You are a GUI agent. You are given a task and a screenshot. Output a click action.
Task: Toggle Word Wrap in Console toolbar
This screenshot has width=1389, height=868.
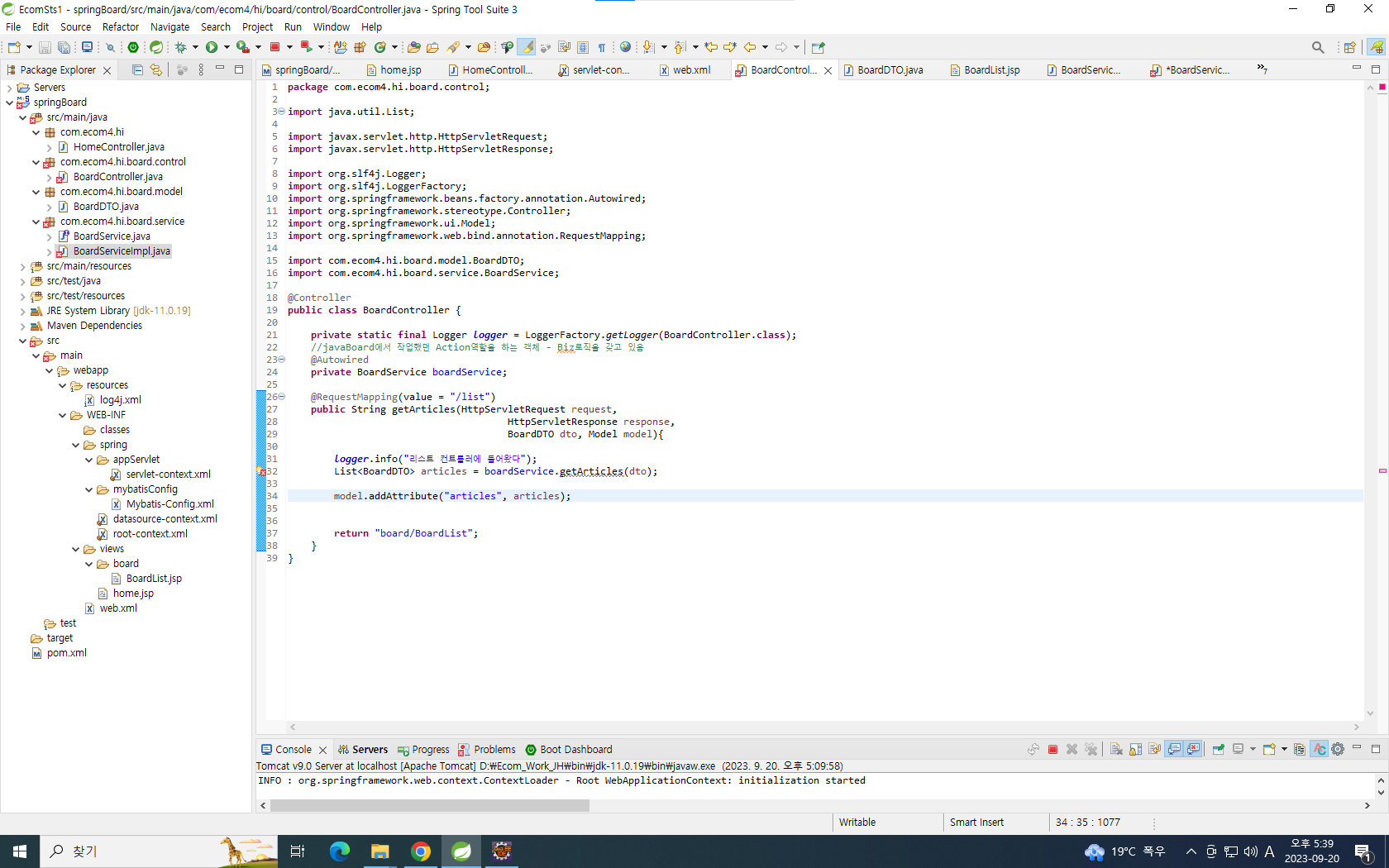tap(1154, 749)
